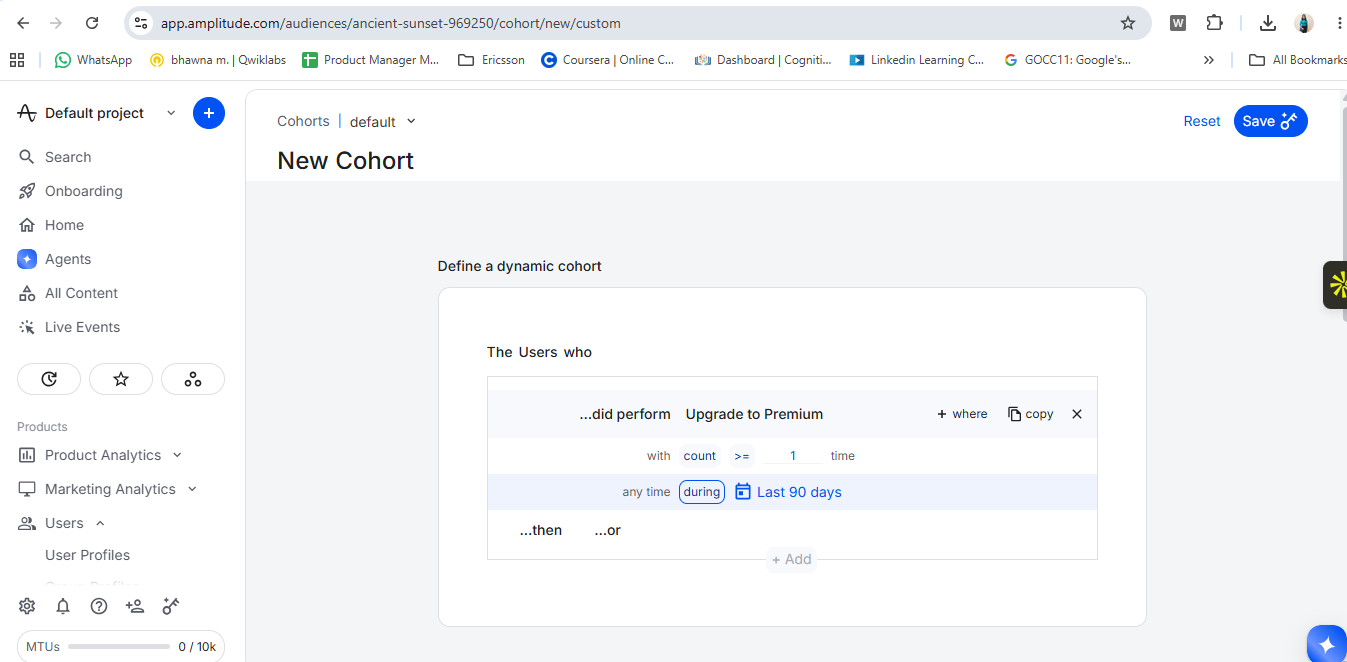This screenshot has height=662, width=1347.
Task: Change the did perform condition
Action: (x=625, y=414)
